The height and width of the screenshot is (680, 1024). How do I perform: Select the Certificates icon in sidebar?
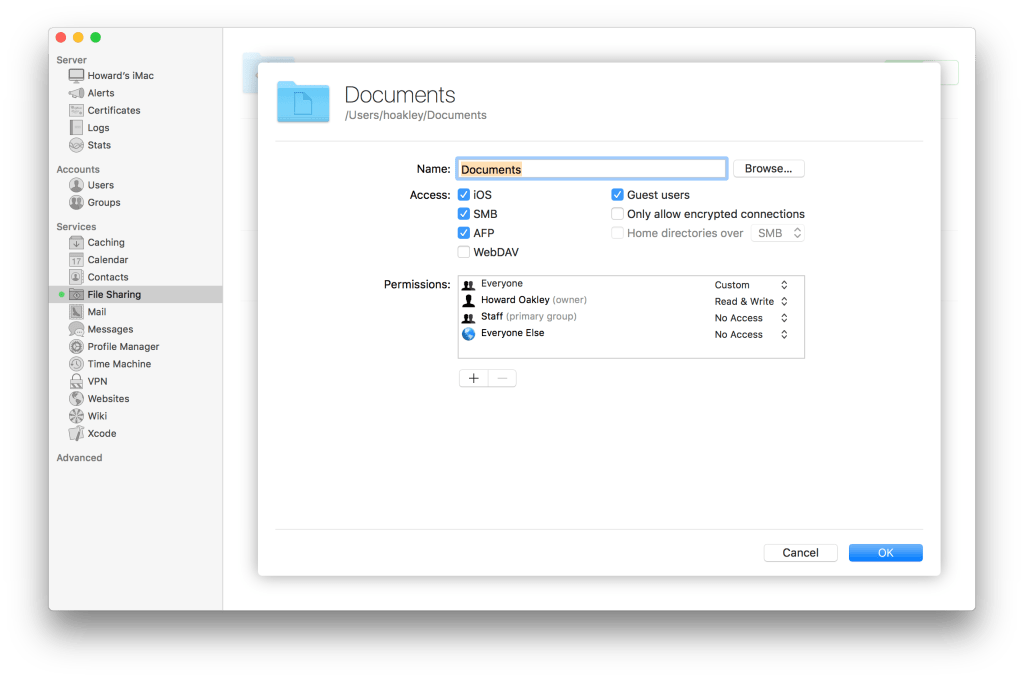point(77,110)
